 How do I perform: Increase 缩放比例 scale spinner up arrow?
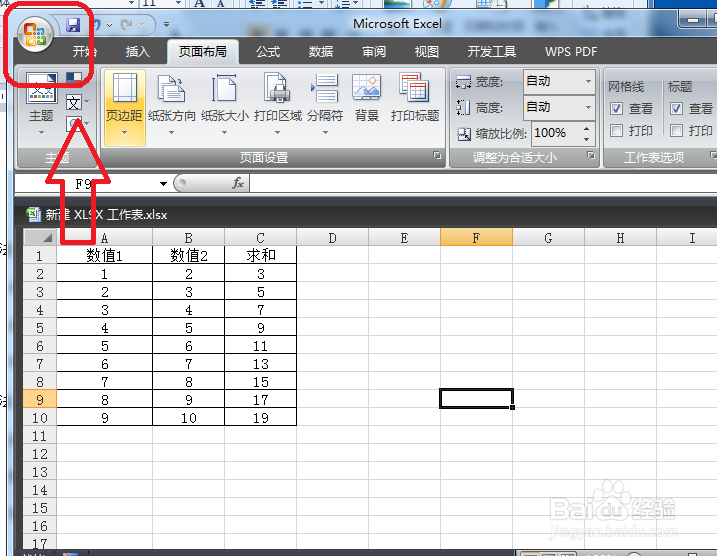click(x=587, y=128)
